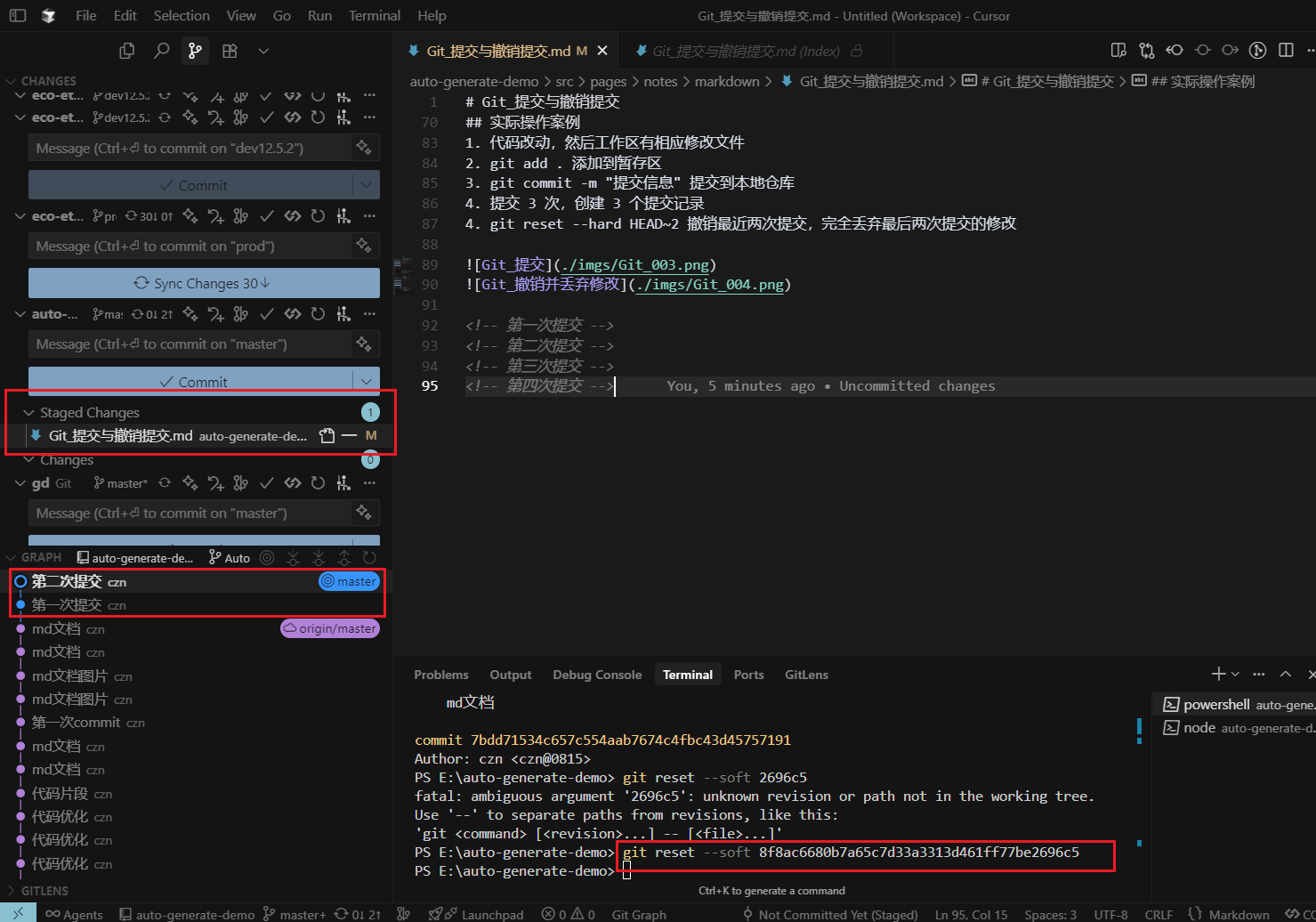Click the Sync Changes 30 button
Screen dimensions: 1316x922
203,283
